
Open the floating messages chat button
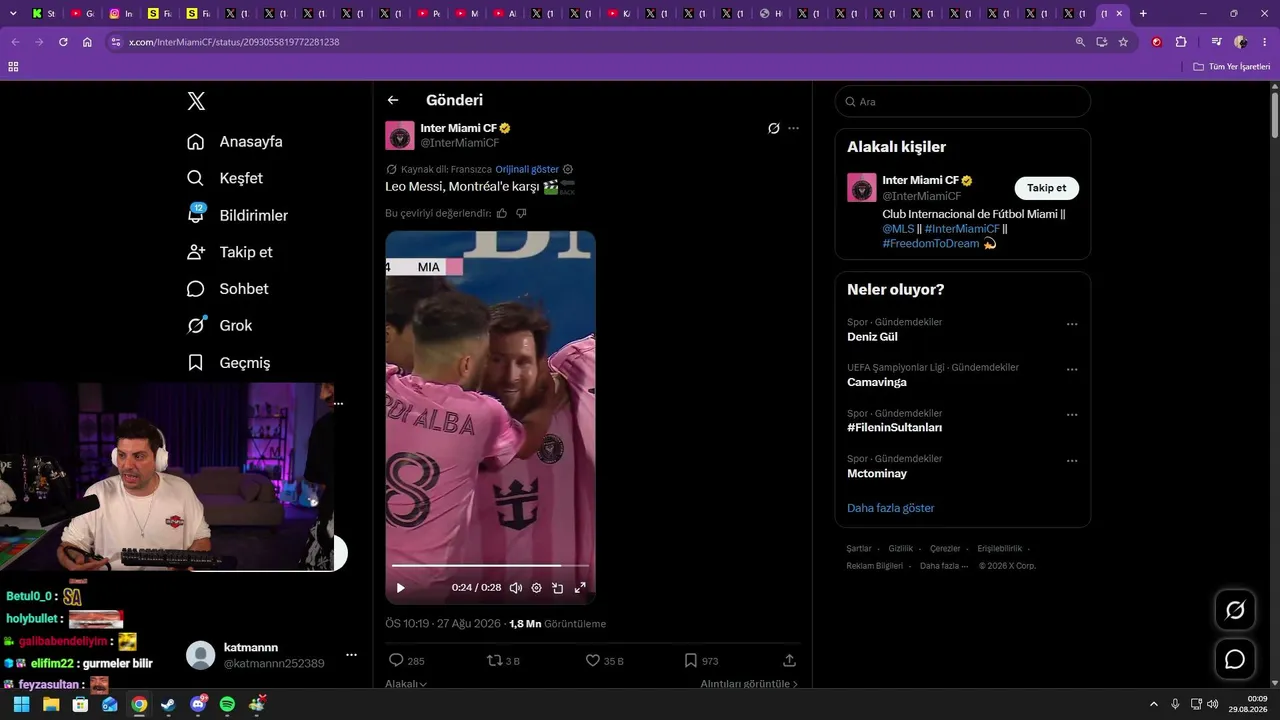pos(1235,659)
